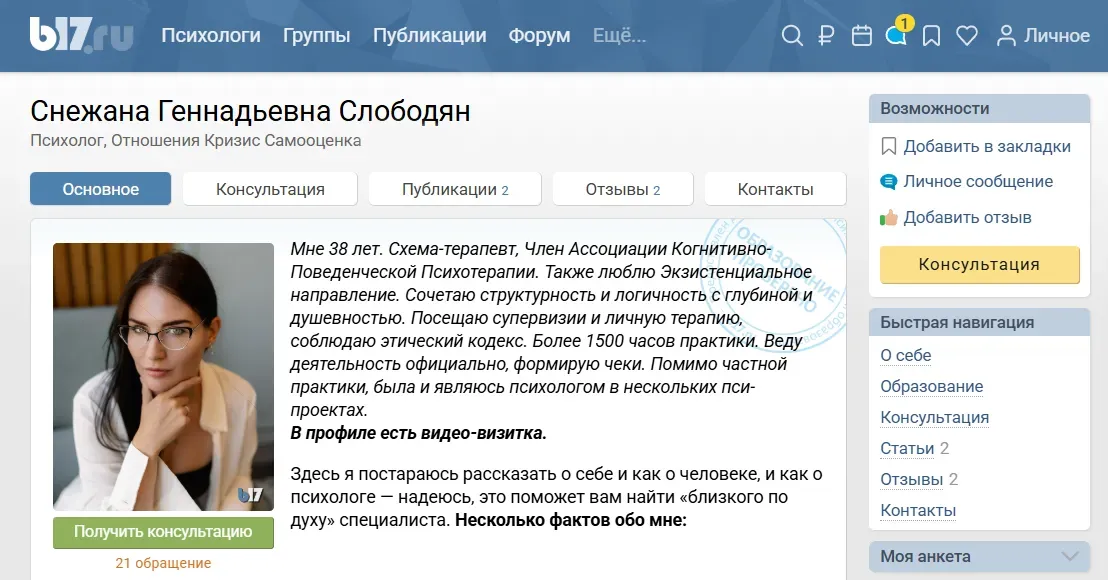Go to О себе in quick navigation
The width and height of the screenshot is (1108, 580).
pyautogui.click(x=906, y=355)
